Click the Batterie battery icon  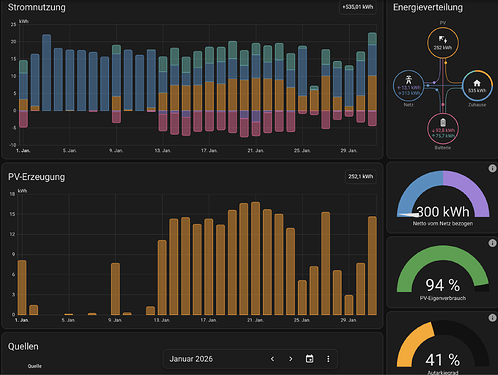tap(443, 122)
